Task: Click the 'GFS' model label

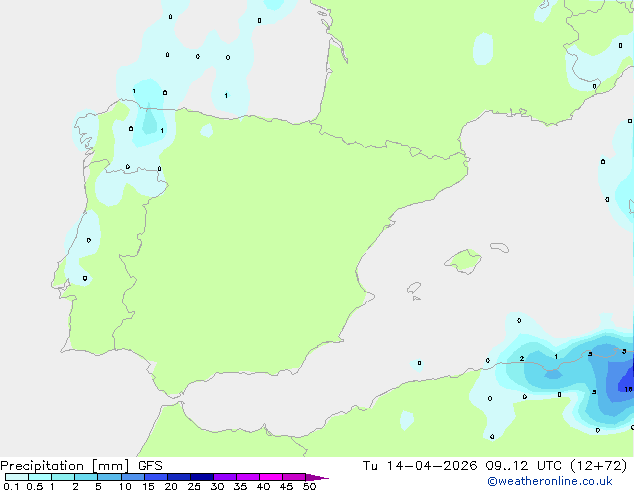Action: (150, 466)
